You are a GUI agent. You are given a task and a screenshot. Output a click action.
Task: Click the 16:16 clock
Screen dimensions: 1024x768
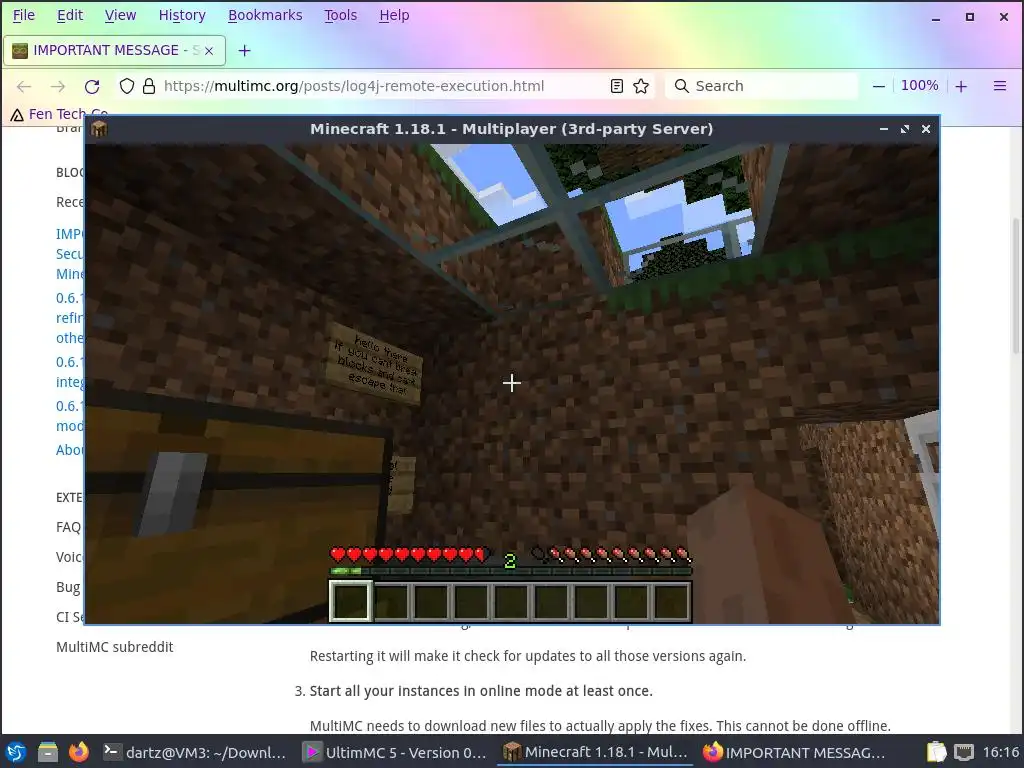click(x=1000, y=752)
